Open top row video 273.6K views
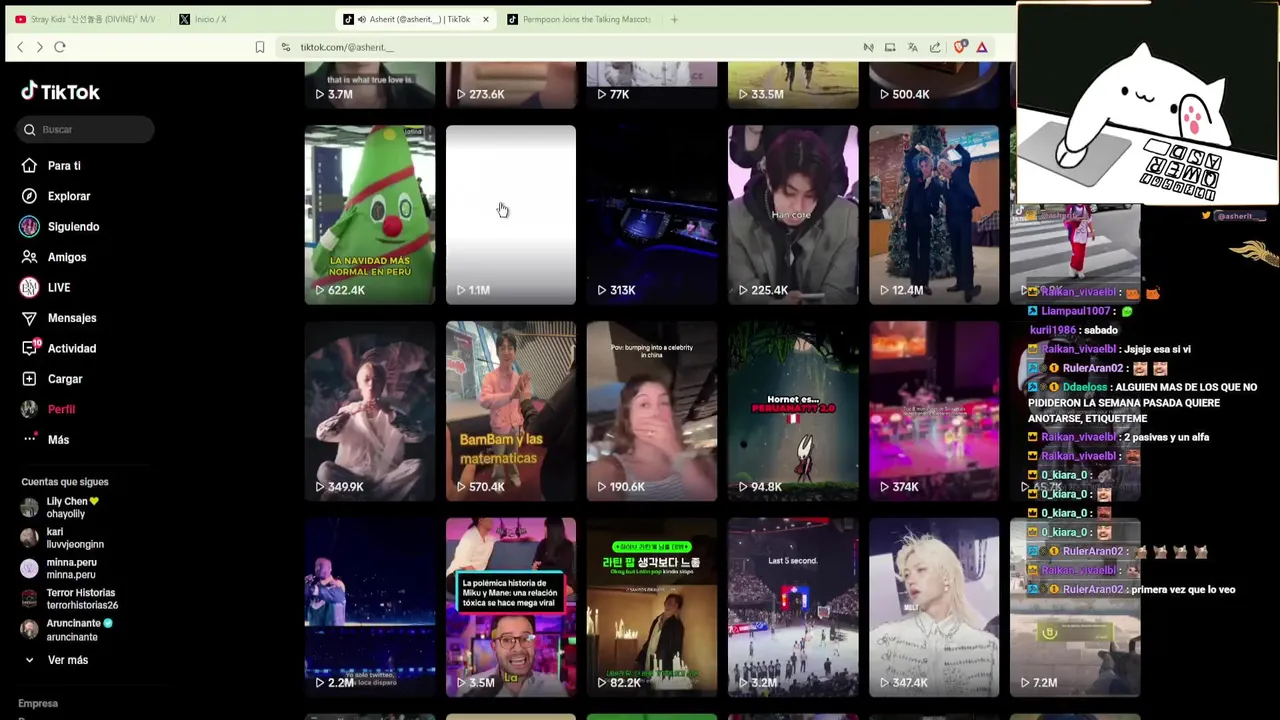The image size is (1280, 720). pos(511,85)
